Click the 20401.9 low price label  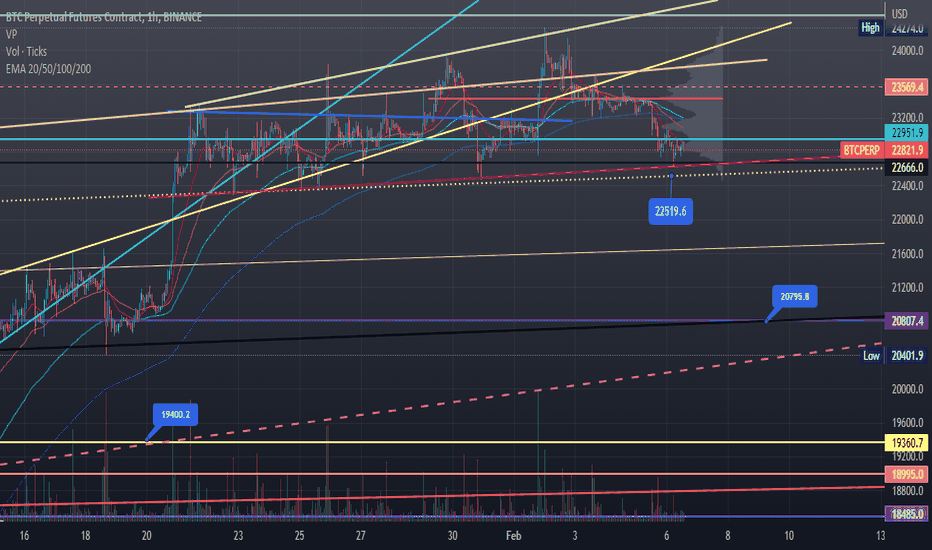(x=906, y=356)
